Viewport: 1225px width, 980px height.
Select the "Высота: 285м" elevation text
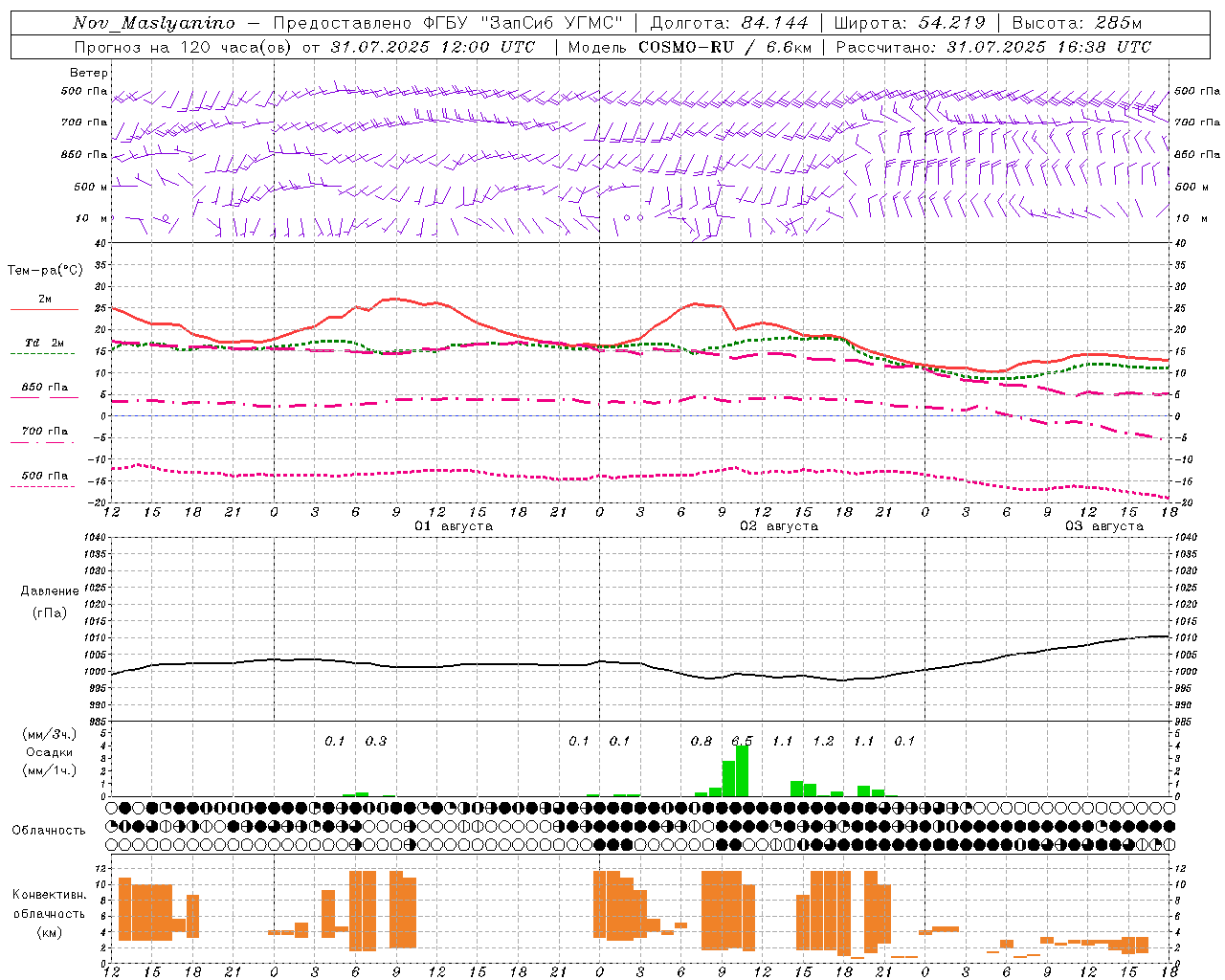click(x=1077, y=23)
